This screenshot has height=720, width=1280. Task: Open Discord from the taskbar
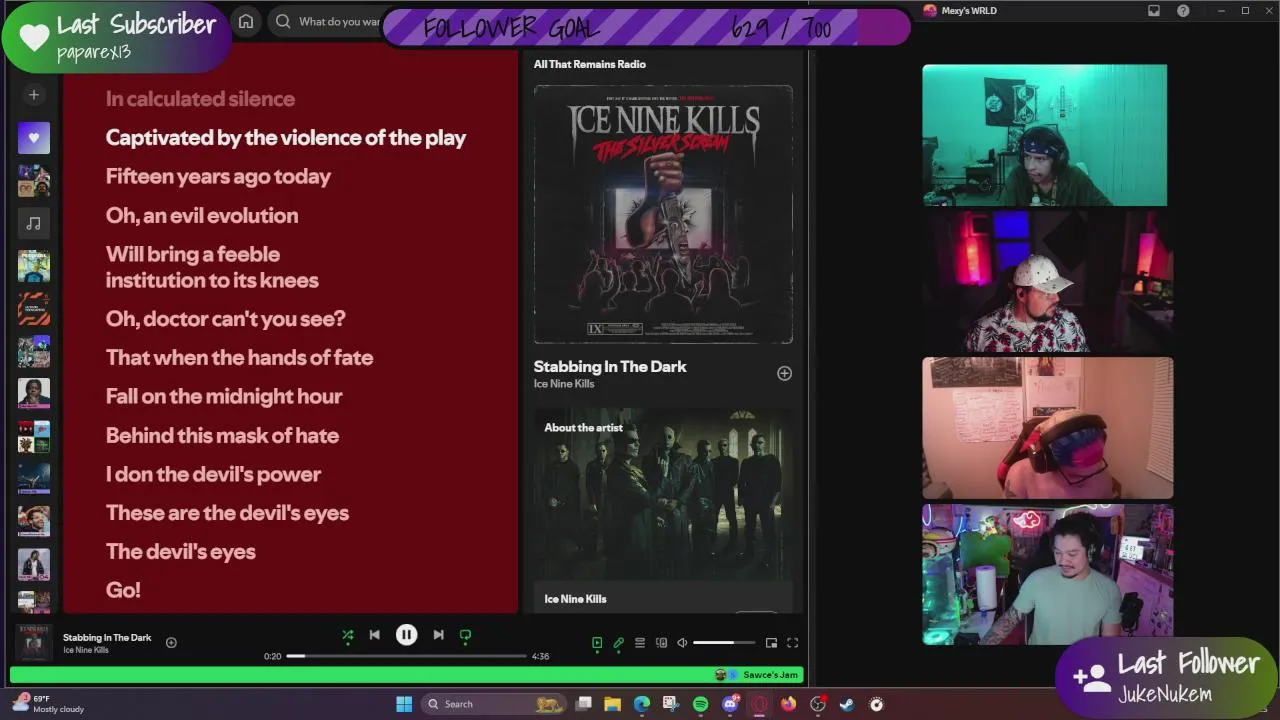[730, 704]
